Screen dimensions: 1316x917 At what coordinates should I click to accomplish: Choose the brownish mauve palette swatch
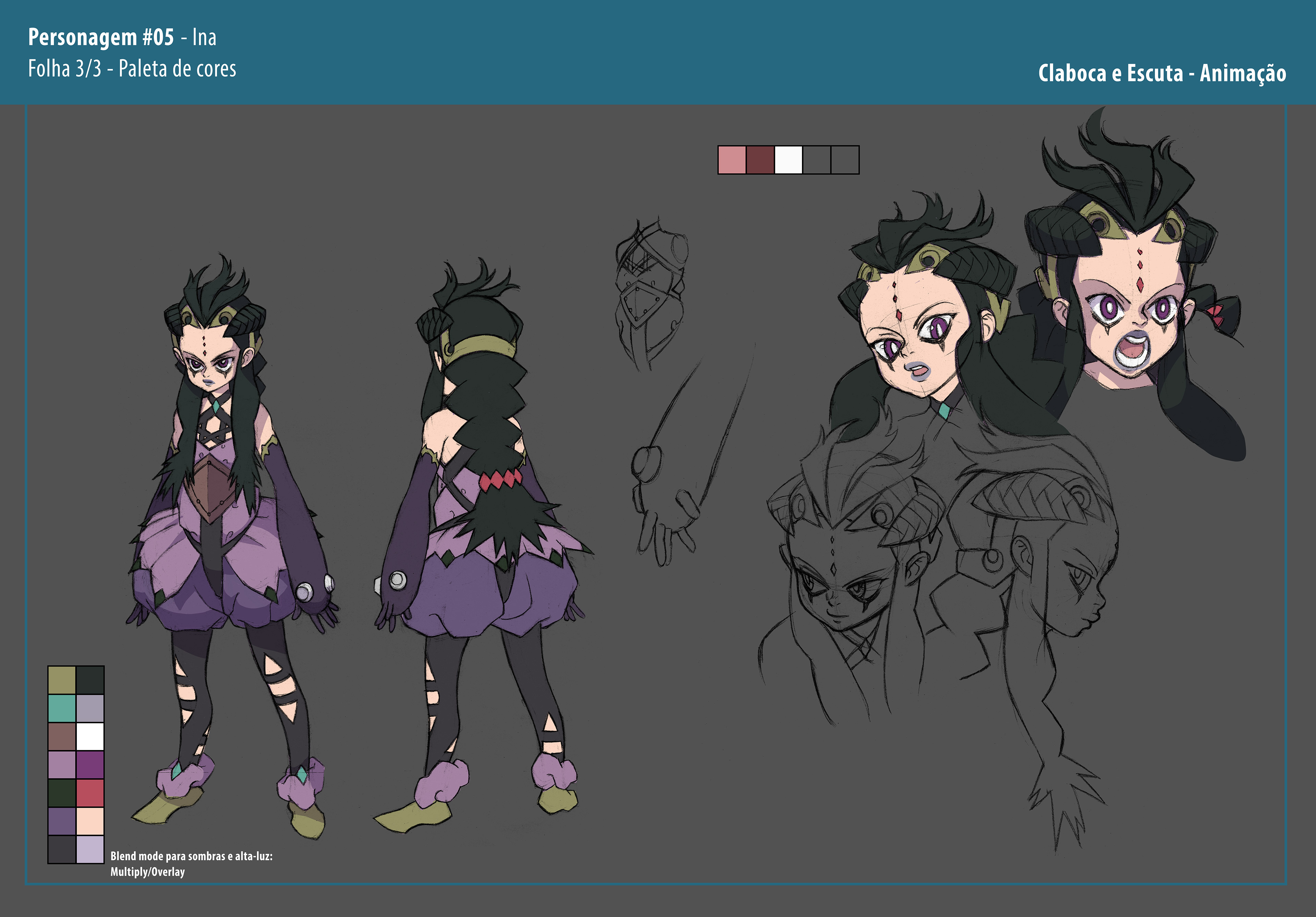[61, 736]
